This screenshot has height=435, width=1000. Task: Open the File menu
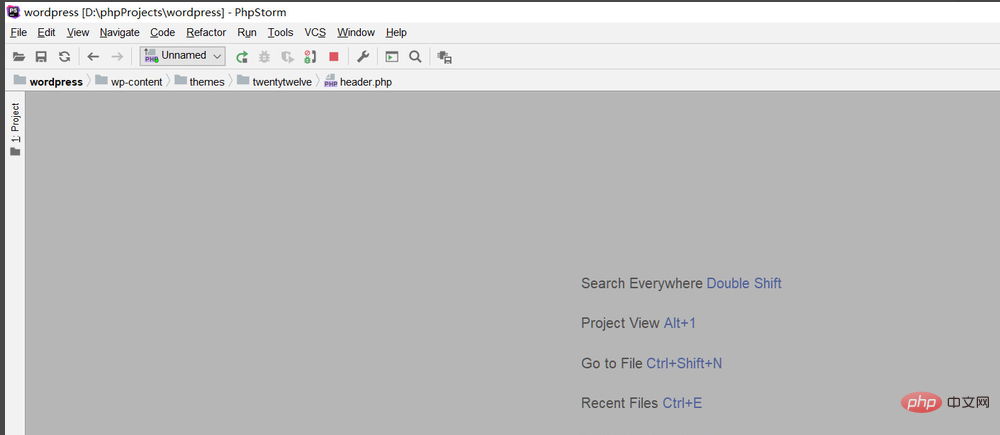click(x=18, y=32)
